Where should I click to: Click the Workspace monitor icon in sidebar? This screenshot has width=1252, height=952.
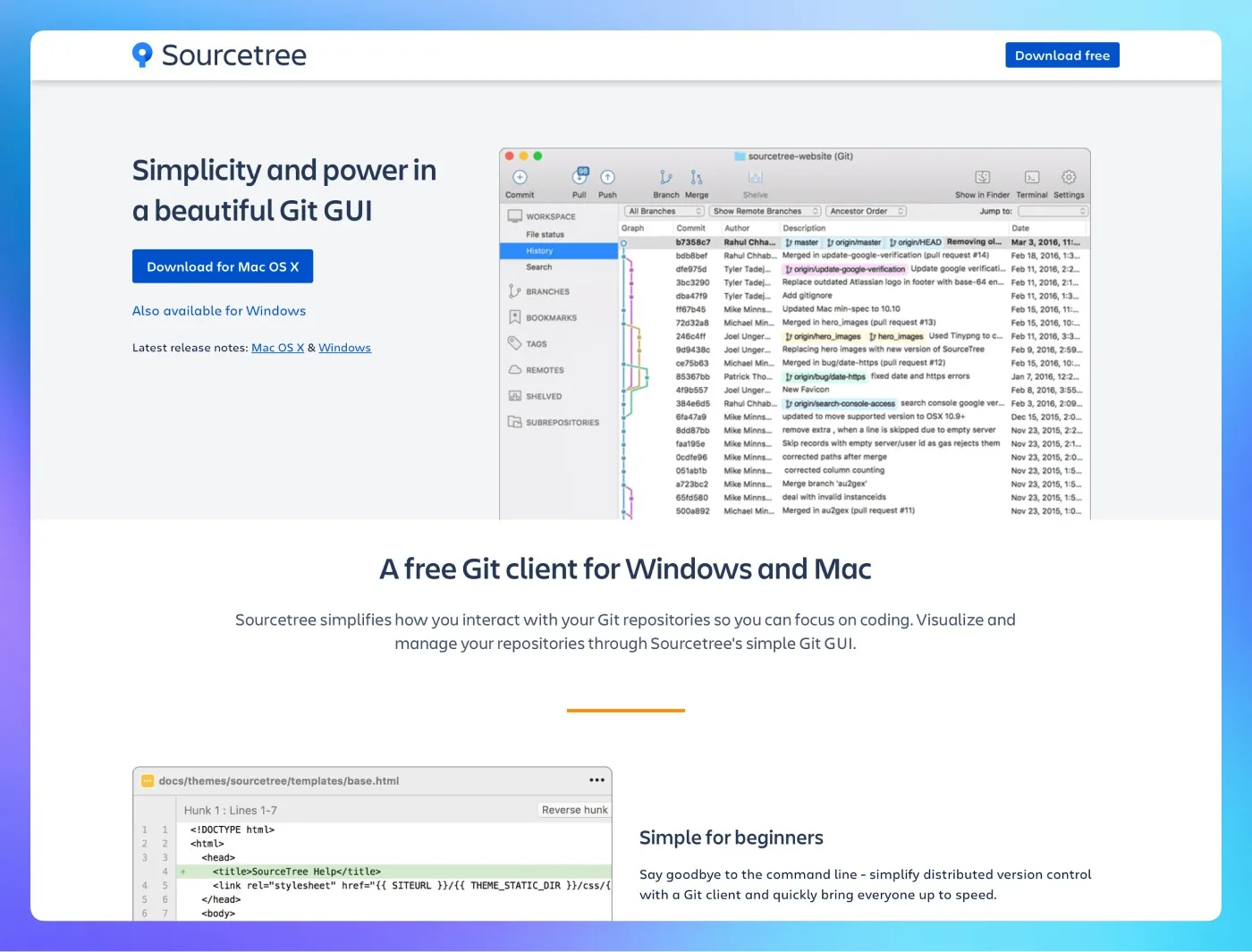click(x=515, y=216)
